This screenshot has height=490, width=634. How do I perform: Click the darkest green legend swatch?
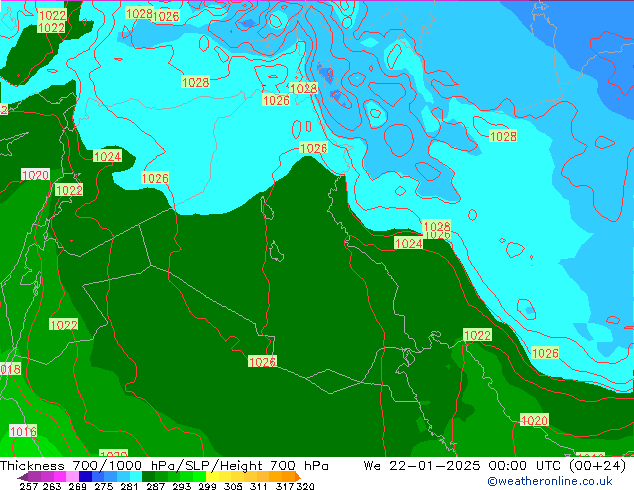click(148, 476)
